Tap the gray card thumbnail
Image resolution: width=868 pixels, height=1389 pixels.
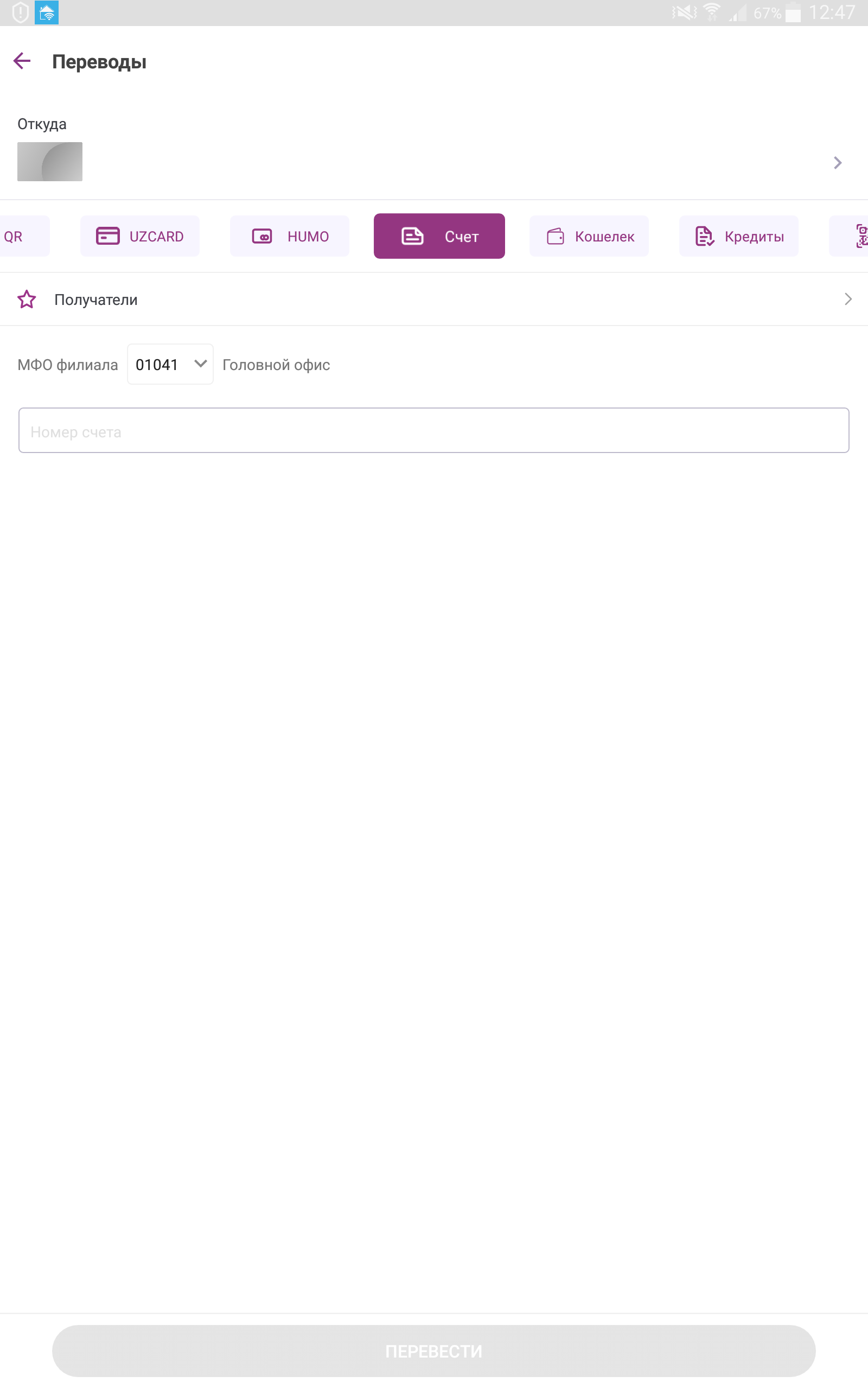pyautogui.click(x=50, y=162)
